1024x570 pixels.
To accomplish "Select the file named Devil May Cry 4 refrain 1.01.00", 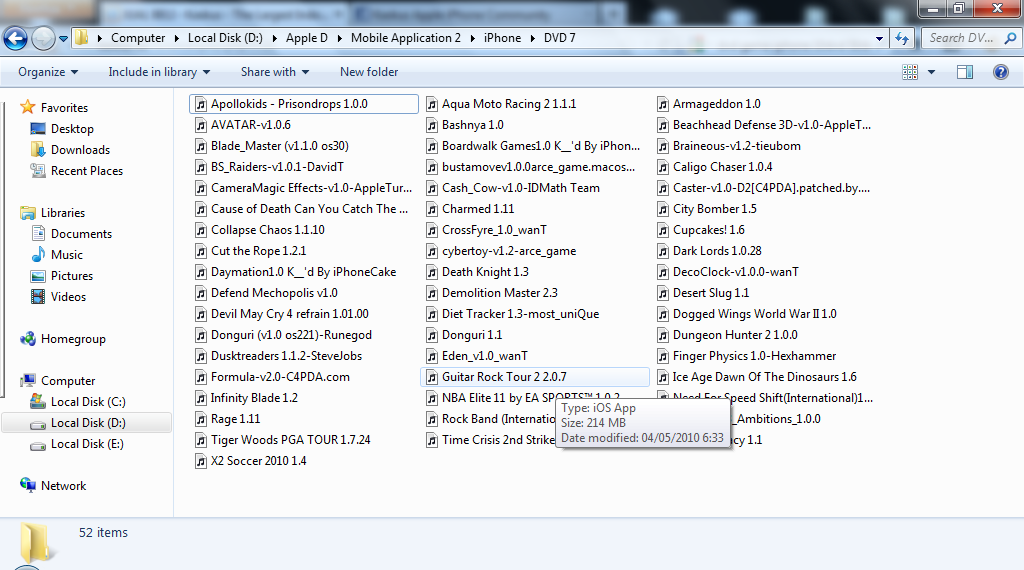I will click(290, 314).
